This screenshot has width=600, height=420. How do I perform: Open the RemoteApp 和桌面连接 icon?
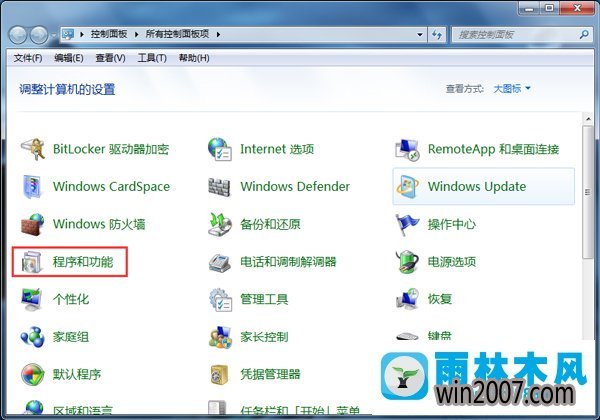pyautogui.click(x=407, y=150)
